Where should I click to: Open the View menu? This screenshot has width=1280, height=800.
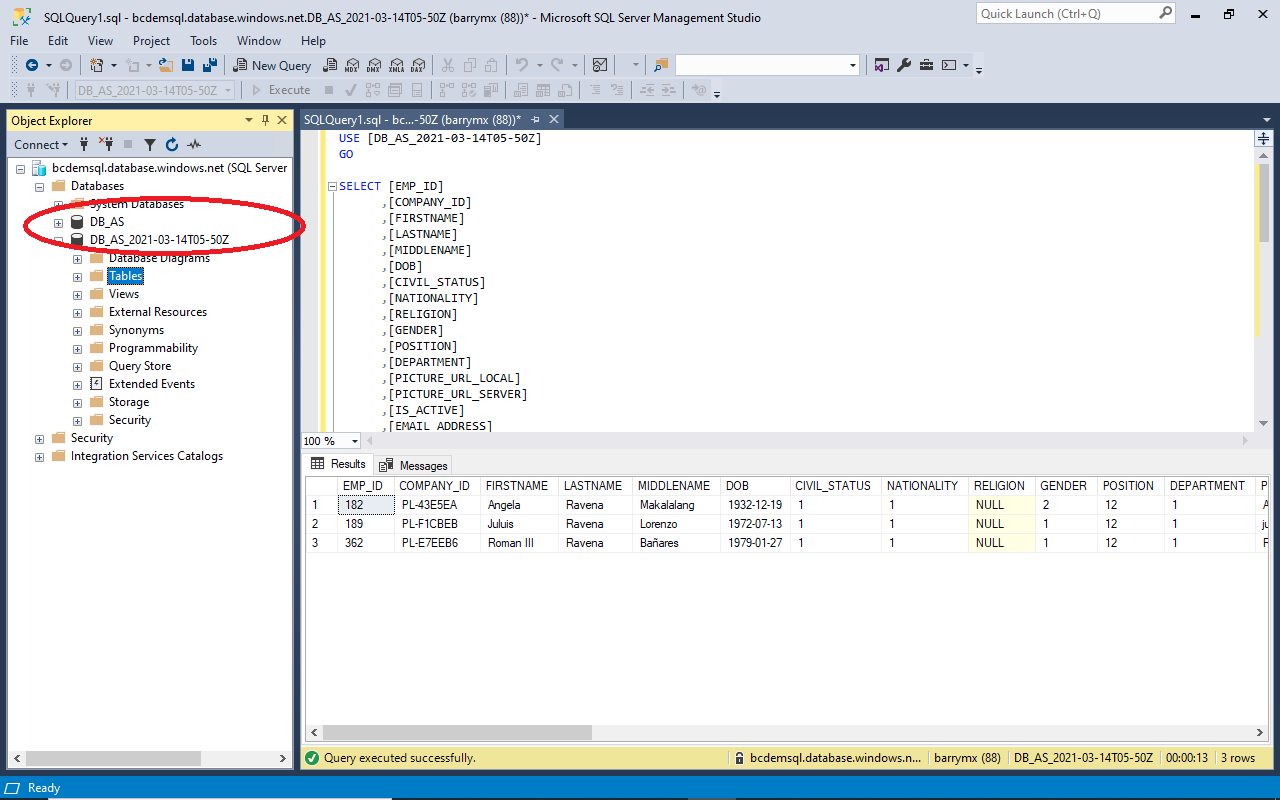click(101, 41)
